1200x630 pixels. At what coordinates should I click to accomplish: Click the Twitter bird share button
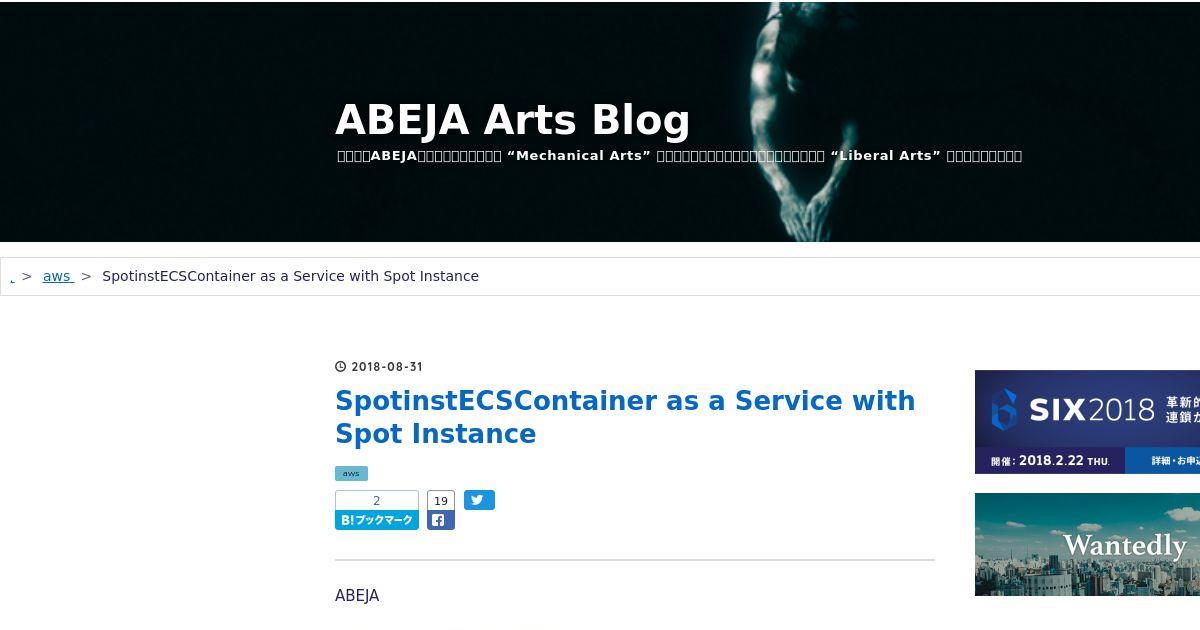pos(479,500)
